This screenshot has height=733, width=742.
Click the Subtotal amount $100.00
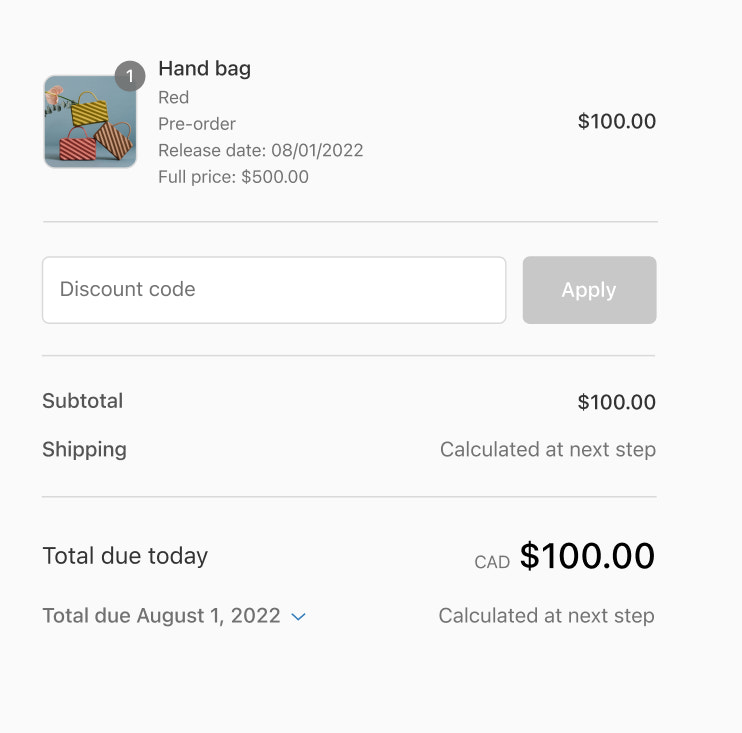(616, 403)
